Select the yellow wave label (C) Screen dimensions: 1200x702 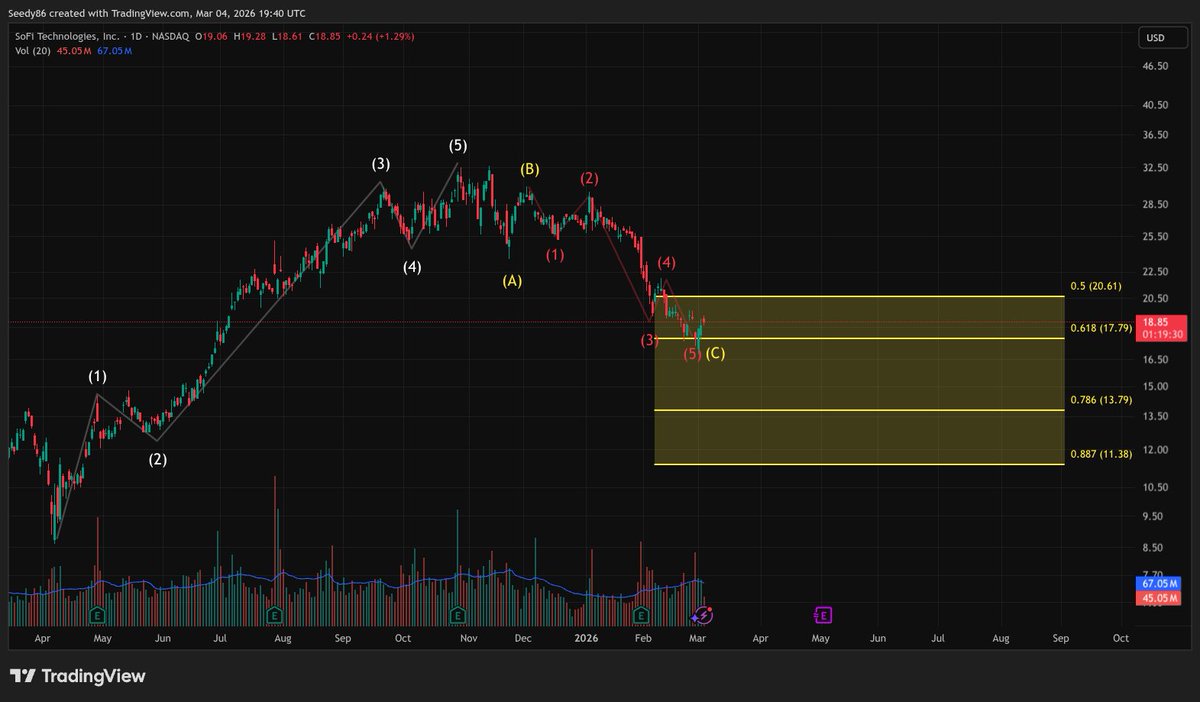715,353
